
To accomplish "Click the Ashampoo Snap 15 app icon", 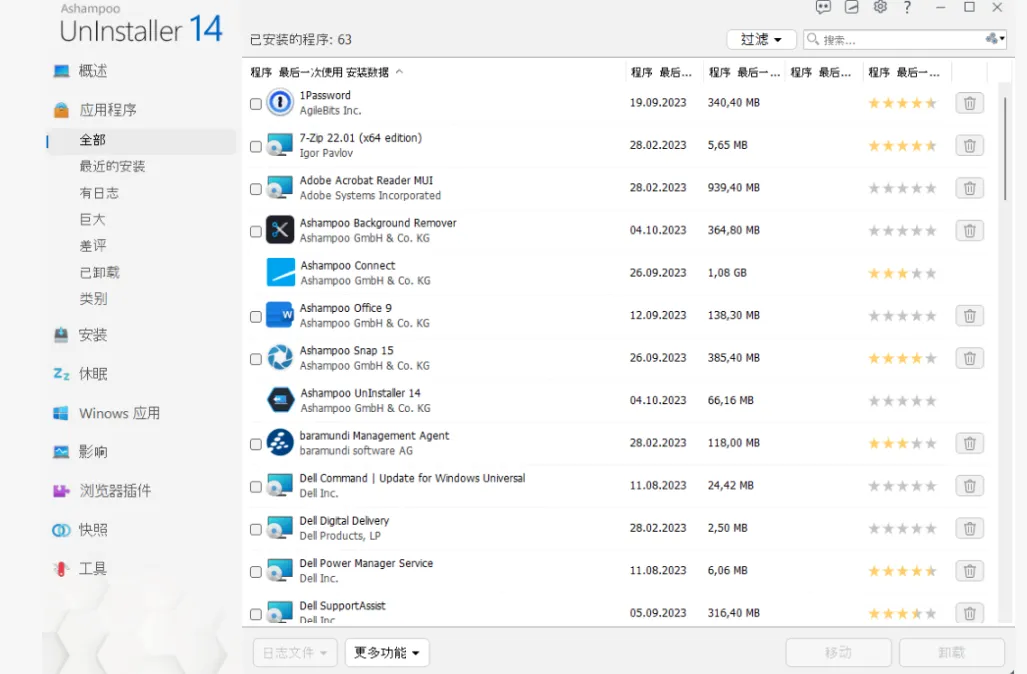I will tap(280, 358).
